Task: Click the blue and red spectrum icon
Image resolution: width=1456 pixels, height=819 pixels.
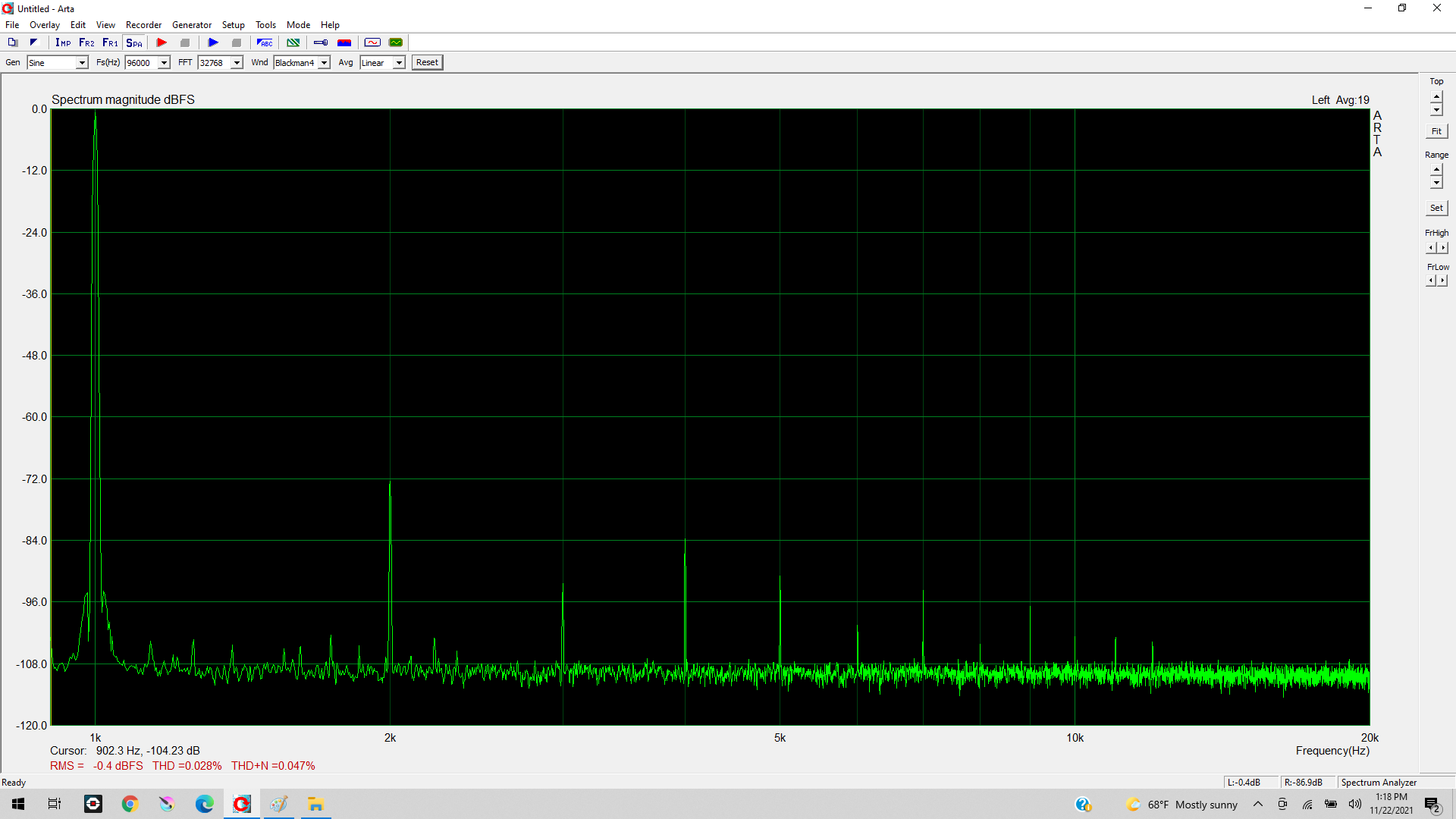Action: (x=344, y=42)
